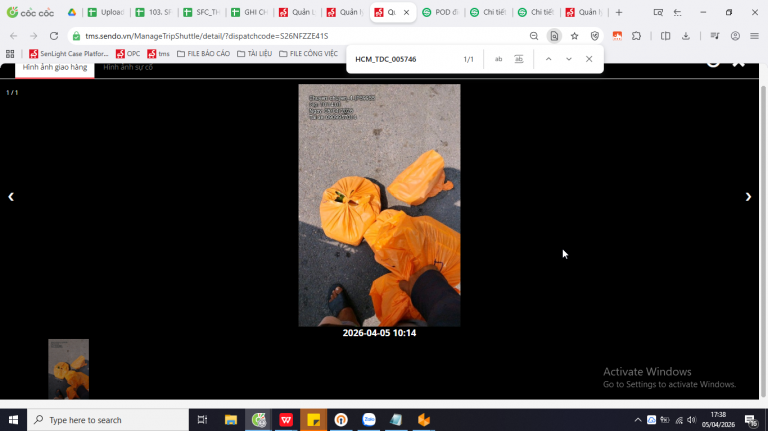Open the browser main menu

[754, 36]
